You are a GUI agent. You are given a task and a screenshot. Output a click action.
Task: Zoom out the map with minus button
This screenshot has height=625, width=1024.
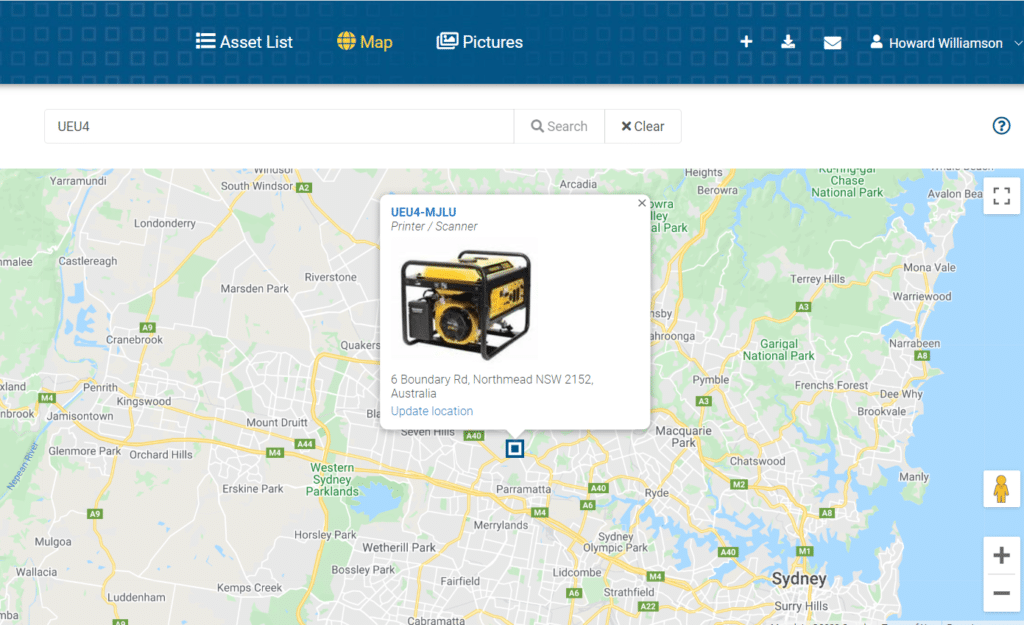point(1001,593)
